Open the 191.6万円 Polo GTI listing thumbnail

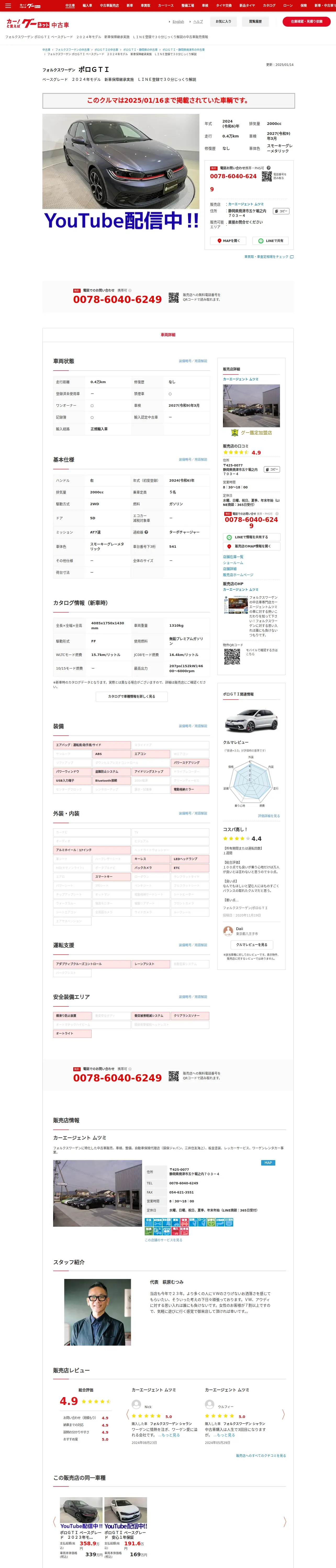click(x=126, y=1513)
